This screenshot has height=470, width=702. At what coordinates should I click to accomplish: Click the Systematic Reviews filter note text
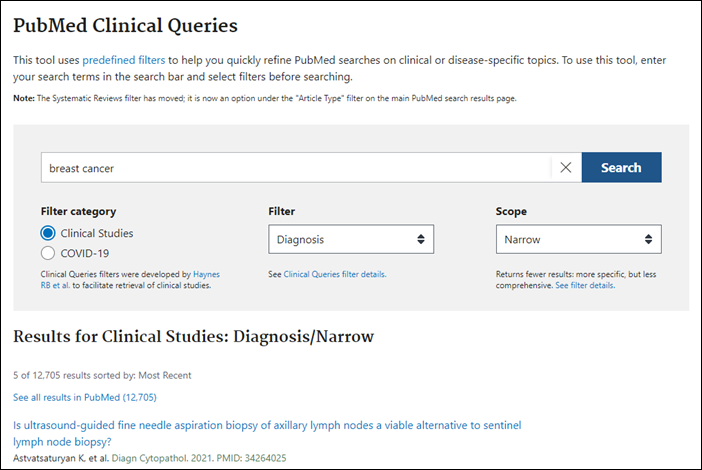point(265,98)
